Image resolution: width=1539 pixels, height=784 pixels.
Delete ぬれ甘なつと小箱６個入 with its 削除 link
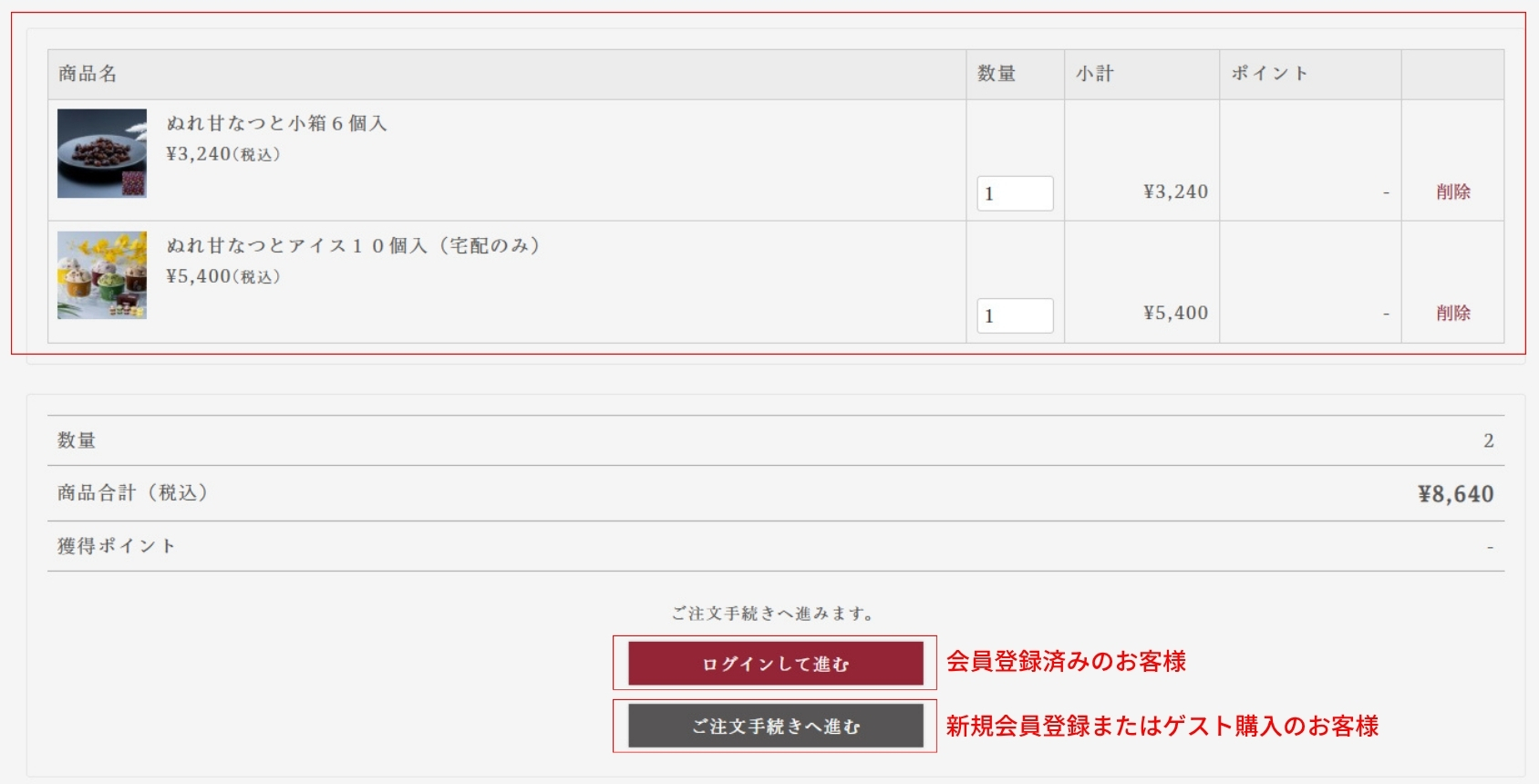1452,191
